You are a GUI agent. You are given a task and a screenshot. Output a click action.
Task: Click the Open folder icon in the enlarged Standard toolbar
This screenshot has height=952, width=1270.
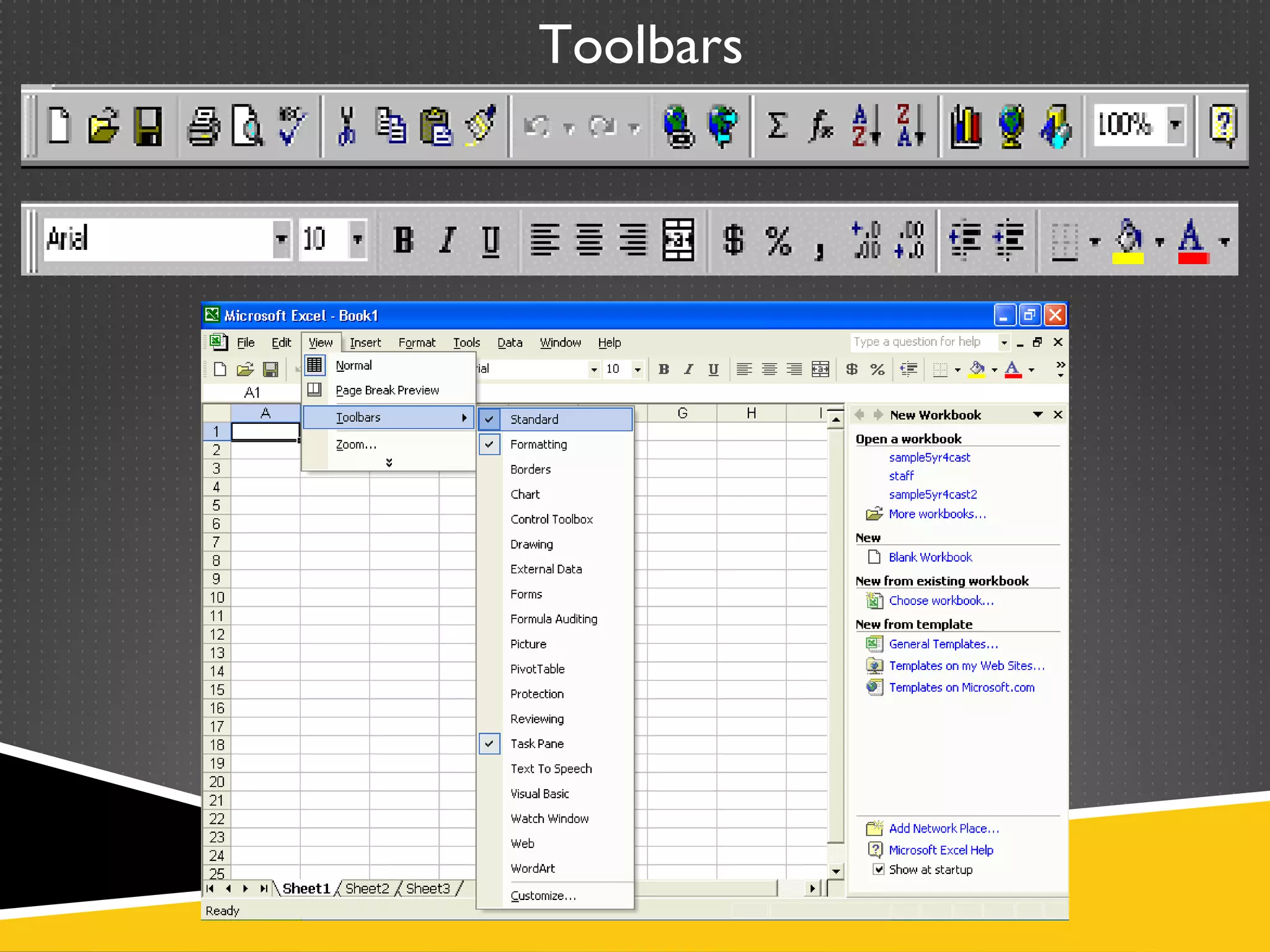pos(103,126)
